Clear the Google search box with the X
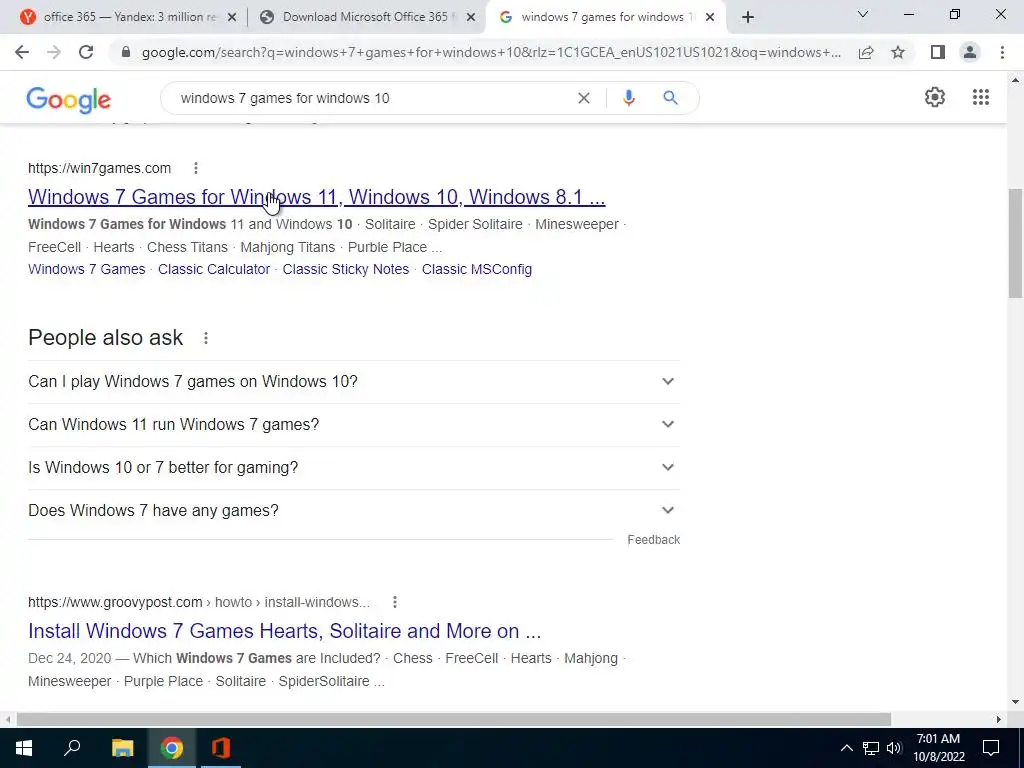 click(584, 98)
